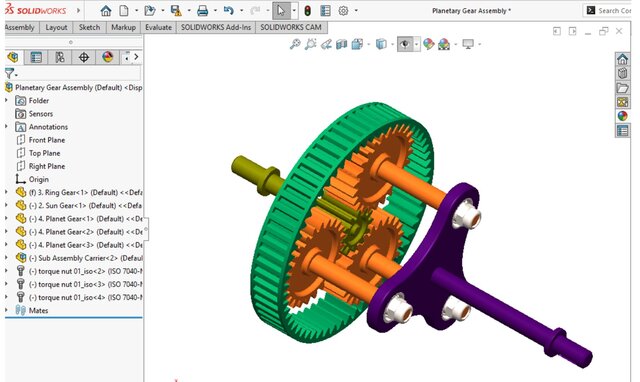Switch to the Layout tab
This screenshot has height=382, width=640.
tap(56, 27)
